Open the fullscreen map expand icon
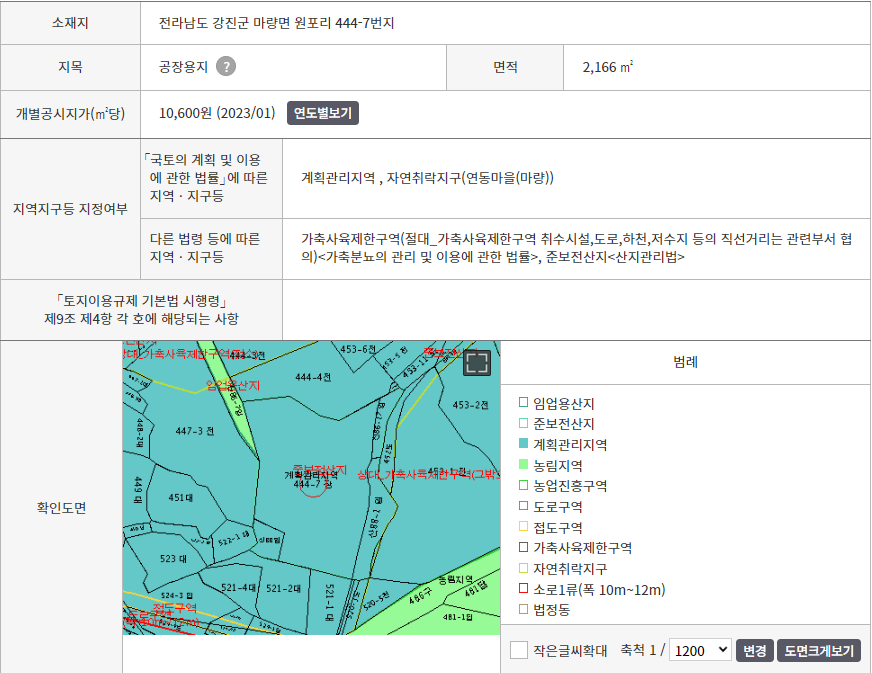The height and width of the screenshot is (673, 872). [477, 363]
